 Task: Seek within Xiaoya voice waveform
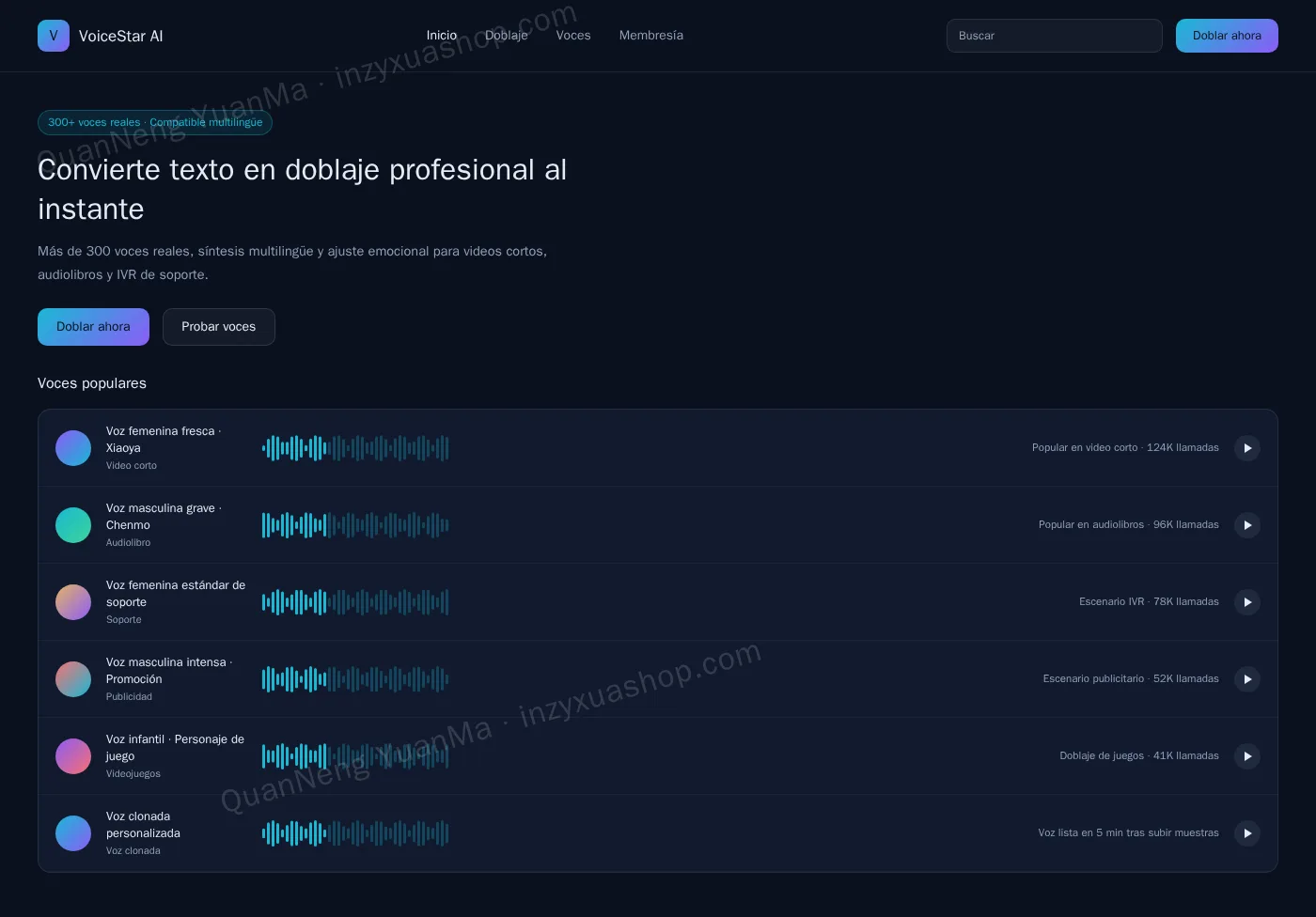point(355,448)
